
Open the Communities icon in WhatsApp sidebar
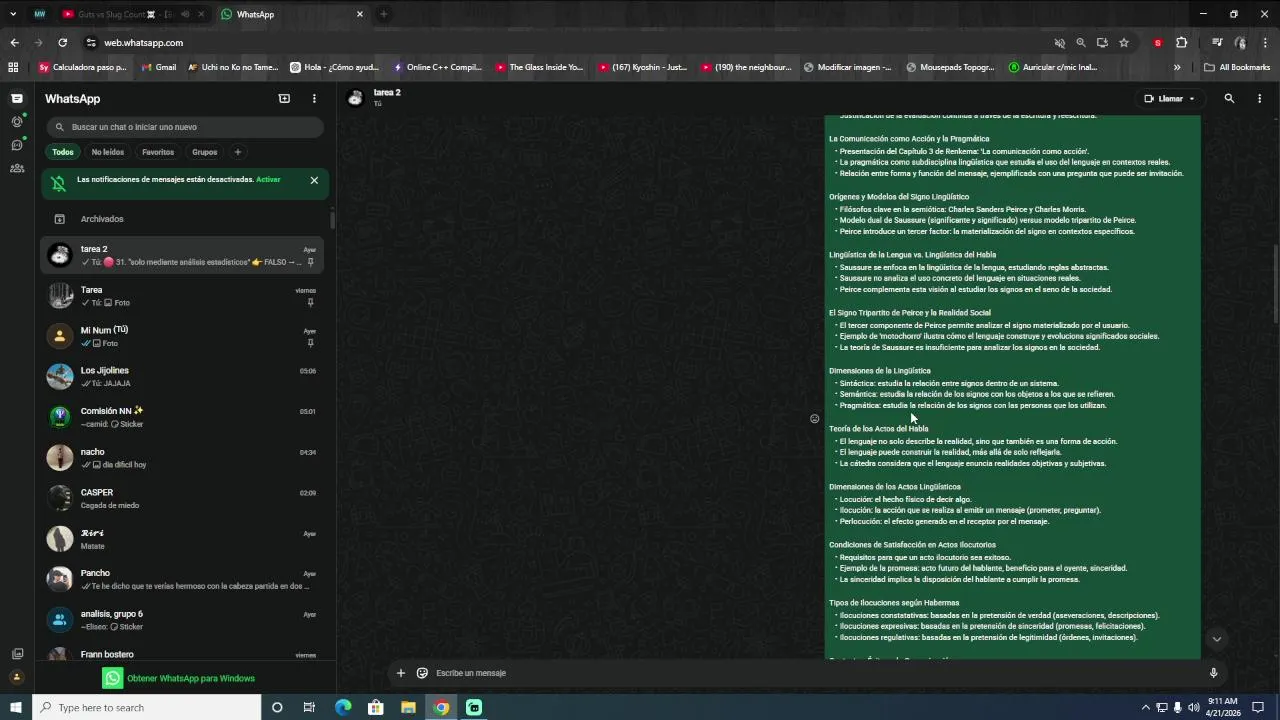[x=17, y=168]
